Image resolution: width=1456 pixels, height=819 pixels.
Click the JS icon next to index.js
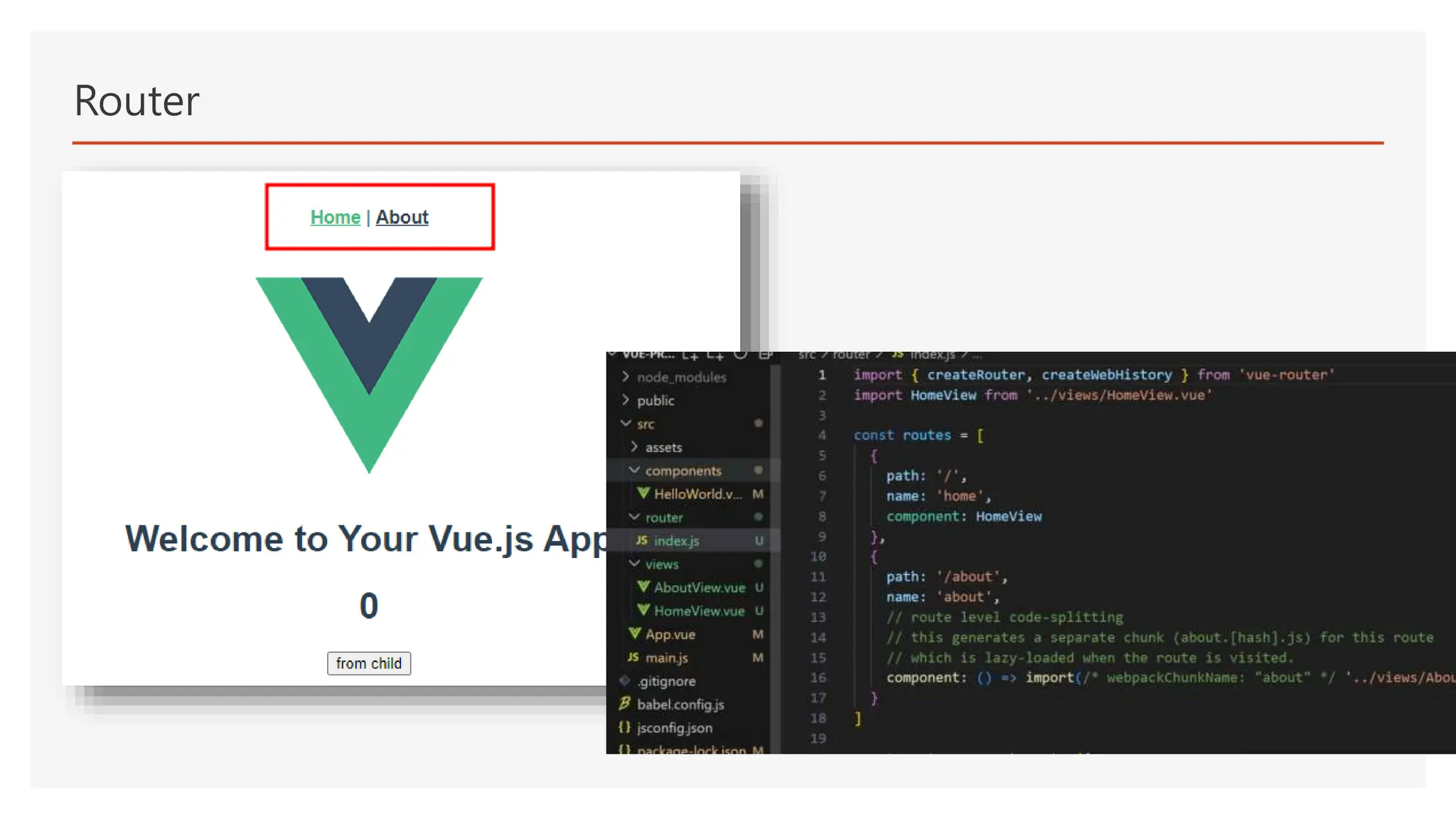point(642,540)
